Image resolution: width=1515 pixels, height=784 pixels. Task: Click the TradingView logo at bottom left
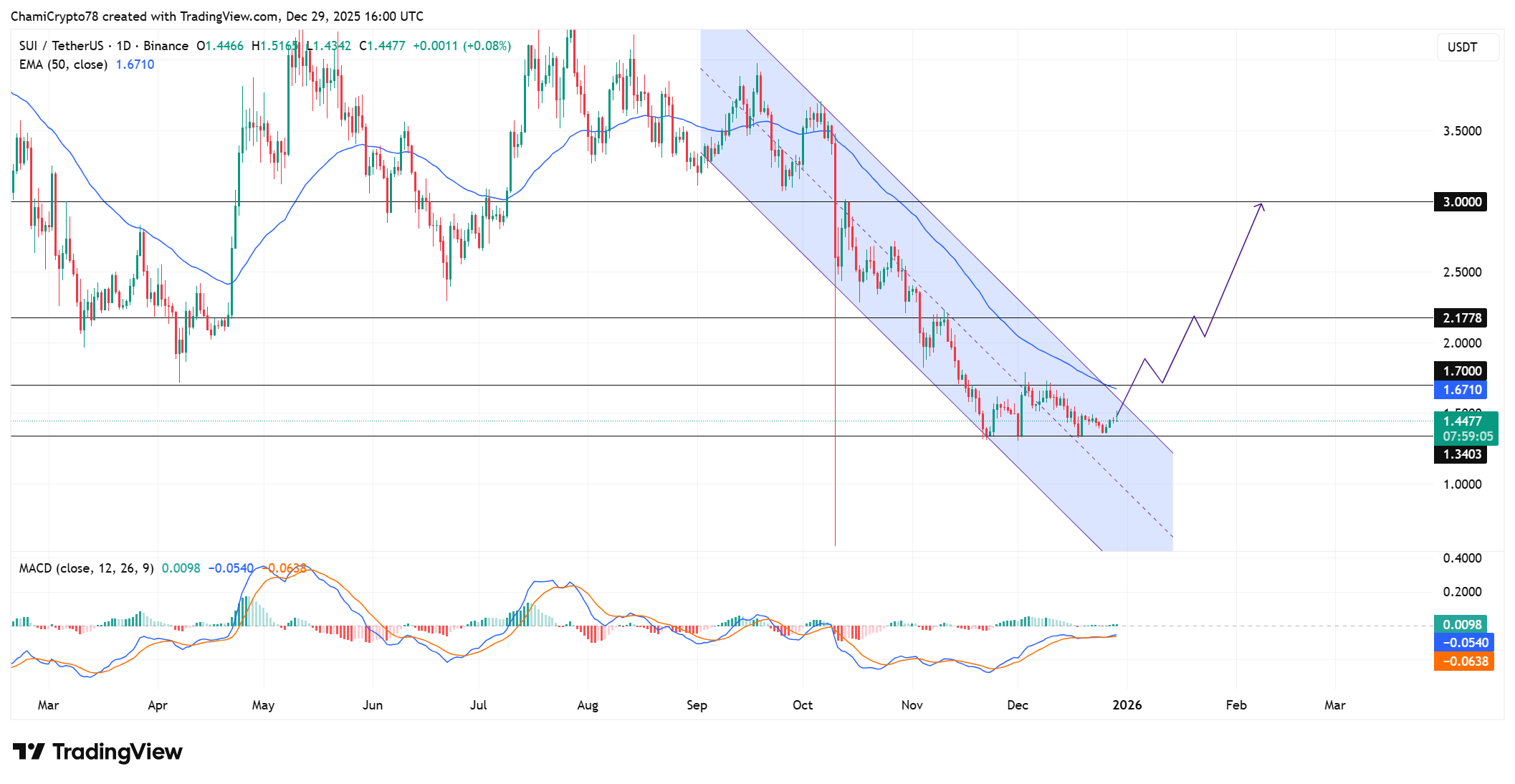coord(100,752)
